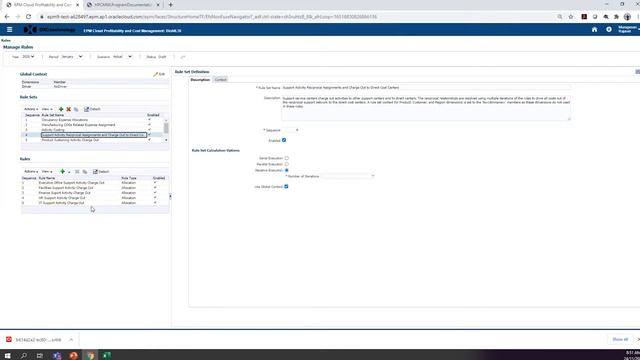Open the accessibility settings icon in header
The height and width of the screenshot is (360, 640).
click(x=609, y=29)
